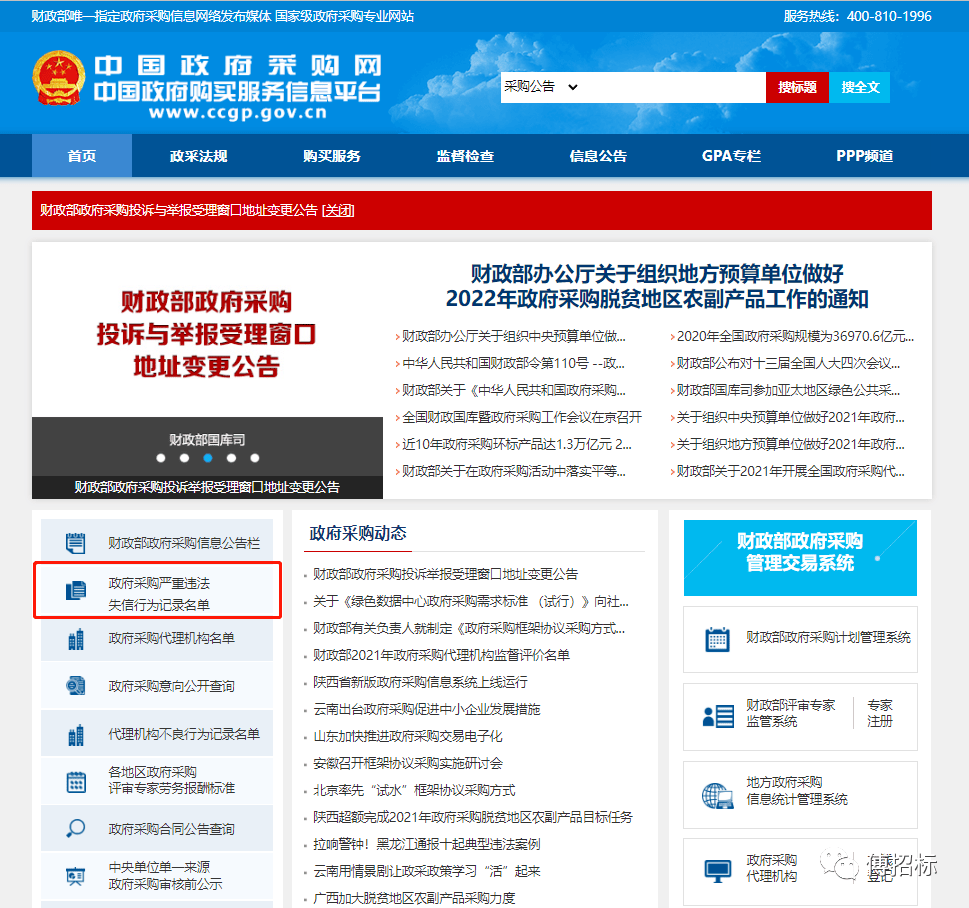Open the 地方政府采购信息统计管理系统 card
The width and height of the screenshot is (969, 908).
coord(800,795)
